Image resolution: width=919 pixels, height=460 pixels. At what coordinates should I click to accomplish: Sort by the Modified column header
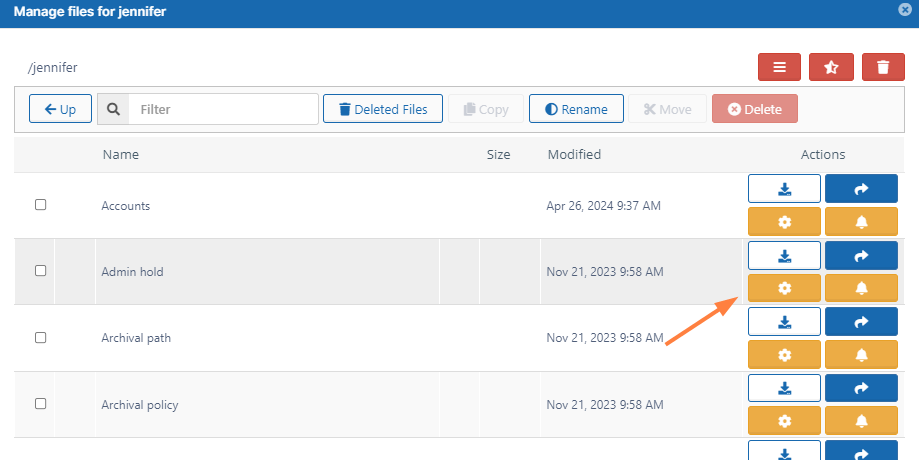click(574, 155)
